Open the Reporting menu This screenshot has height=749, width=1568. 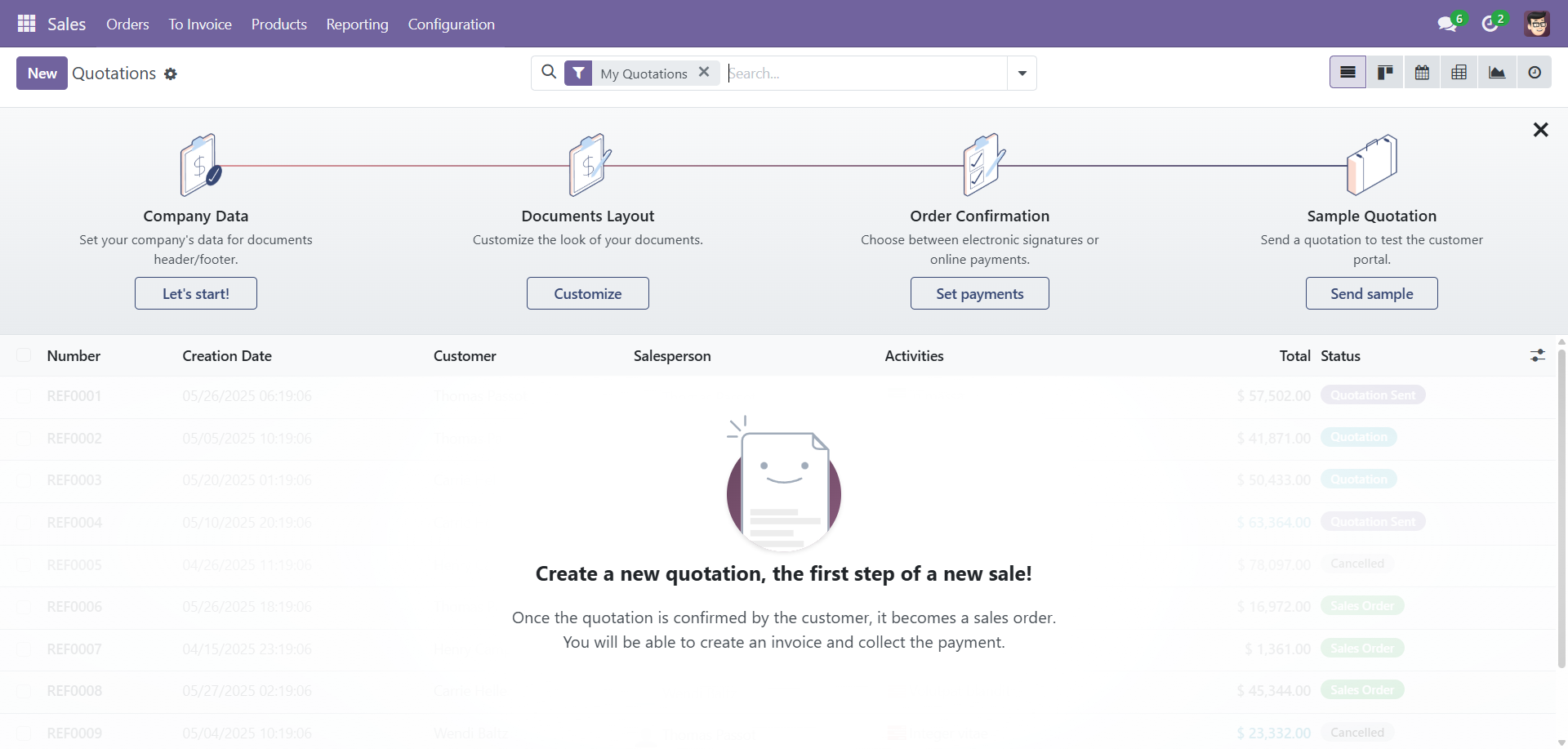(357, 25)
